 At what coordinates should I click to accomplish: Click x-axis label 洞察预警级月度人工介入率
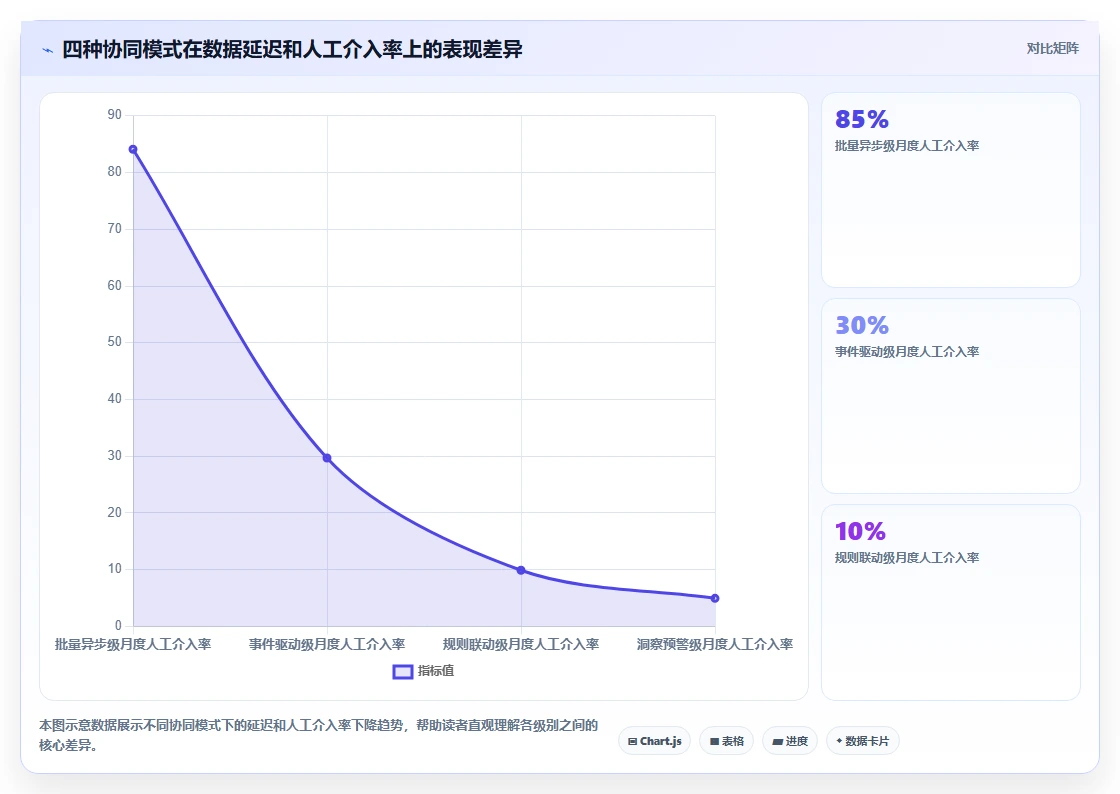pyautogui.click(x=715, y=644)
